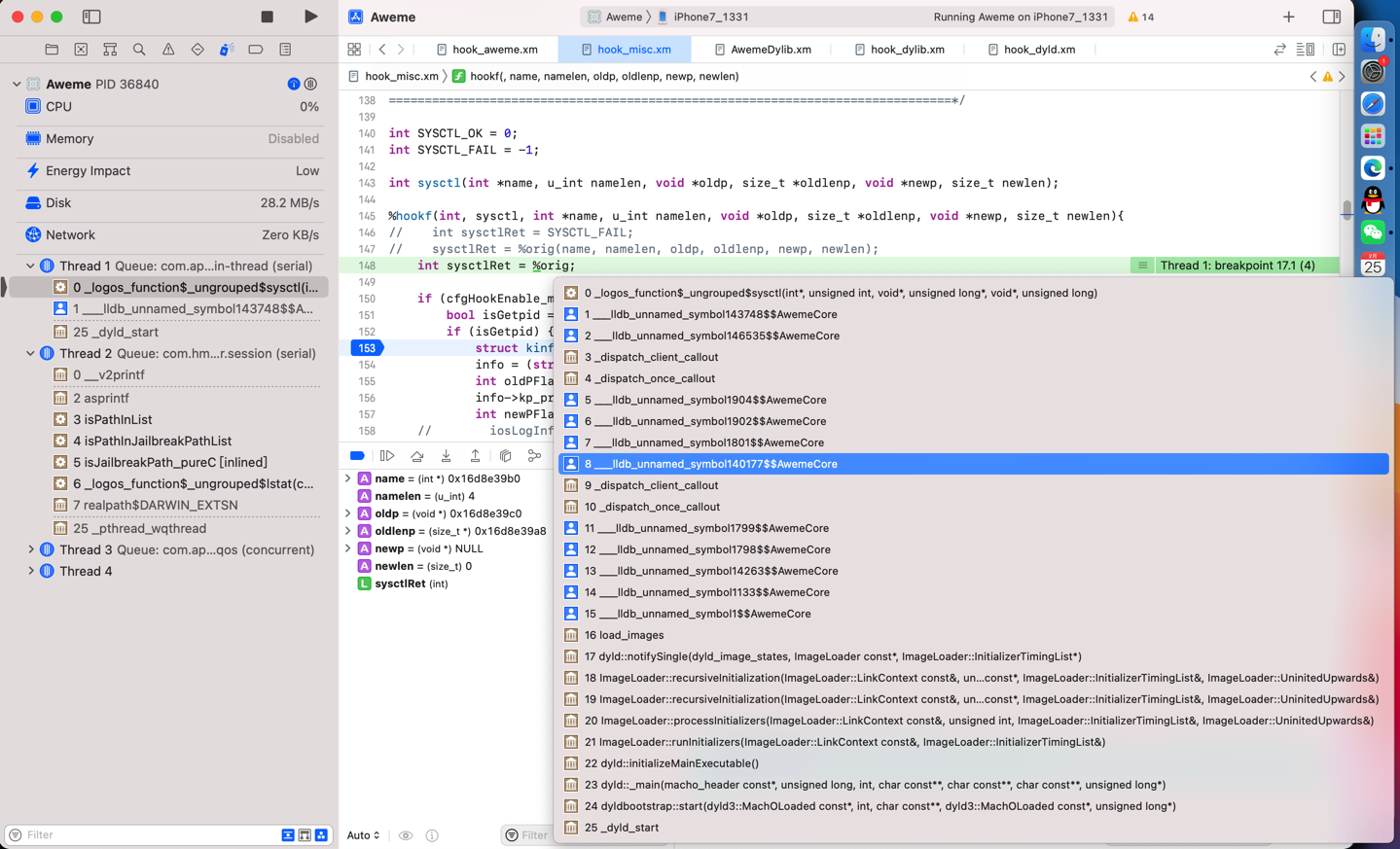Click the Step Over button
The height and width of the screenshot is (849, 1400).
(x=416, y=456)
